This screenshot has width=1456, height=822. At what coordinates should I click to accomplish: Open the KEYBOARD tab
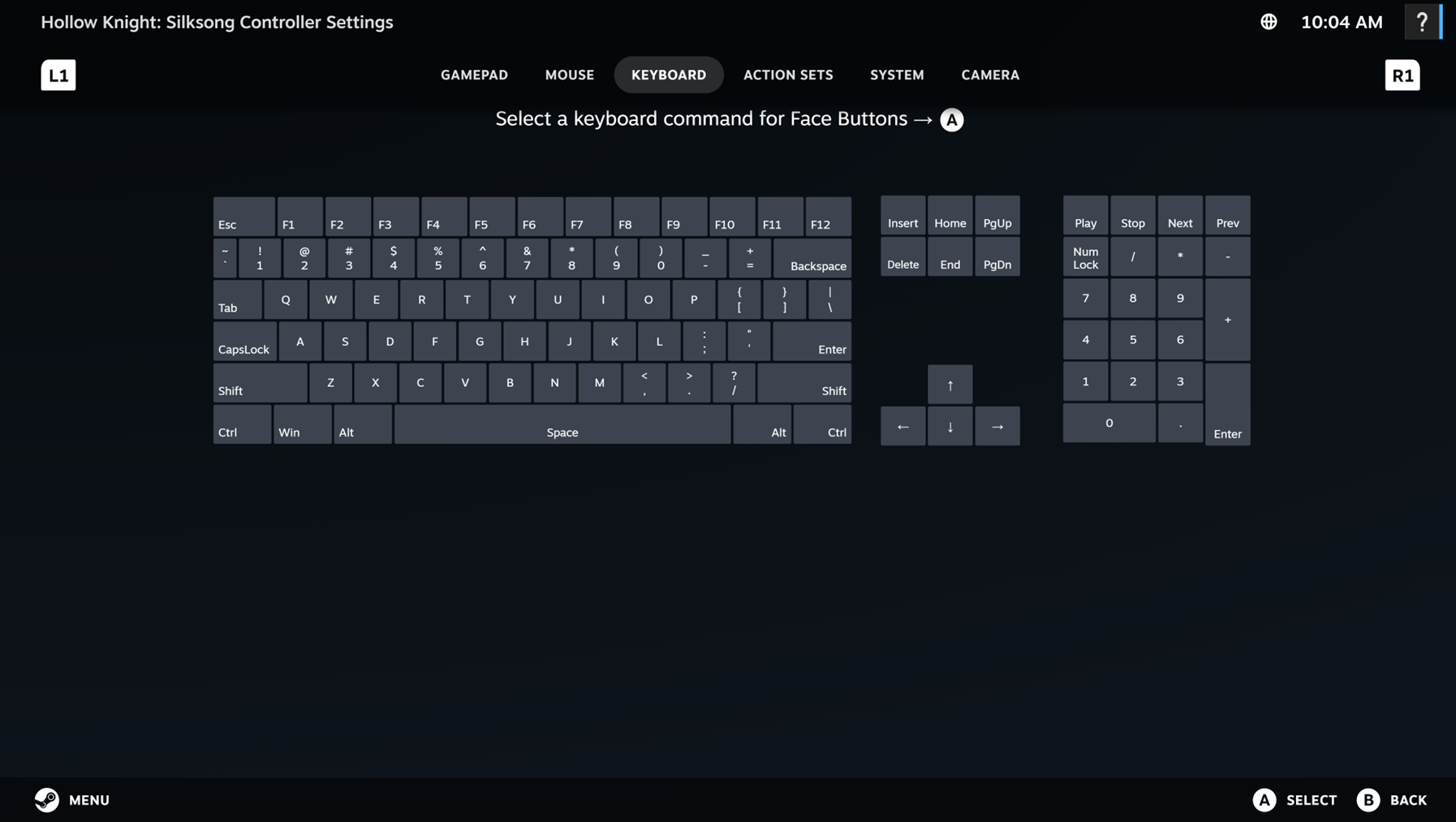pos(669,75)
